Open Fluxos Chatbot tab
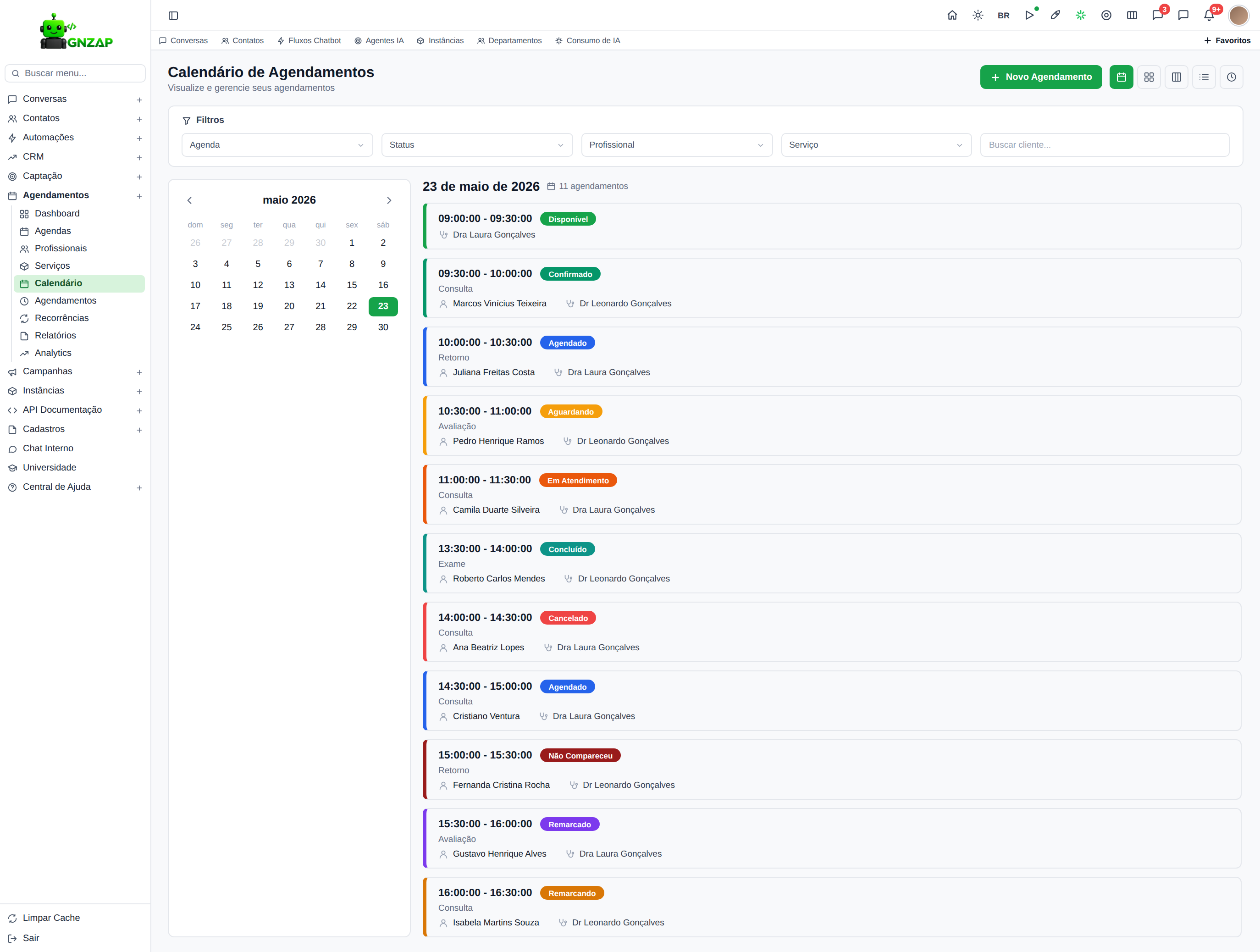1260x952 pixels. point(309,40)
